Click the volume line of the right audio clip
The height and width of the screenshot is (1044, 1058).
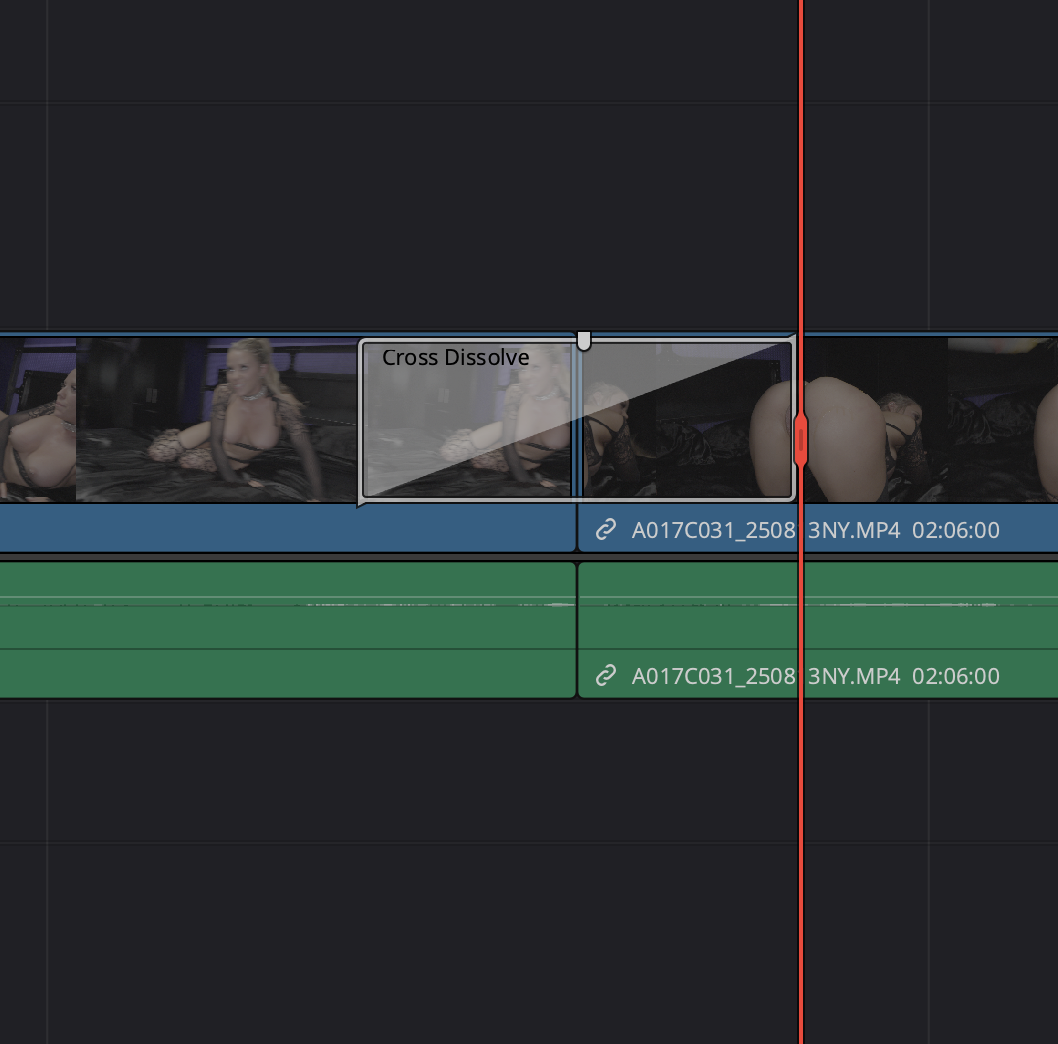(818, 597)
